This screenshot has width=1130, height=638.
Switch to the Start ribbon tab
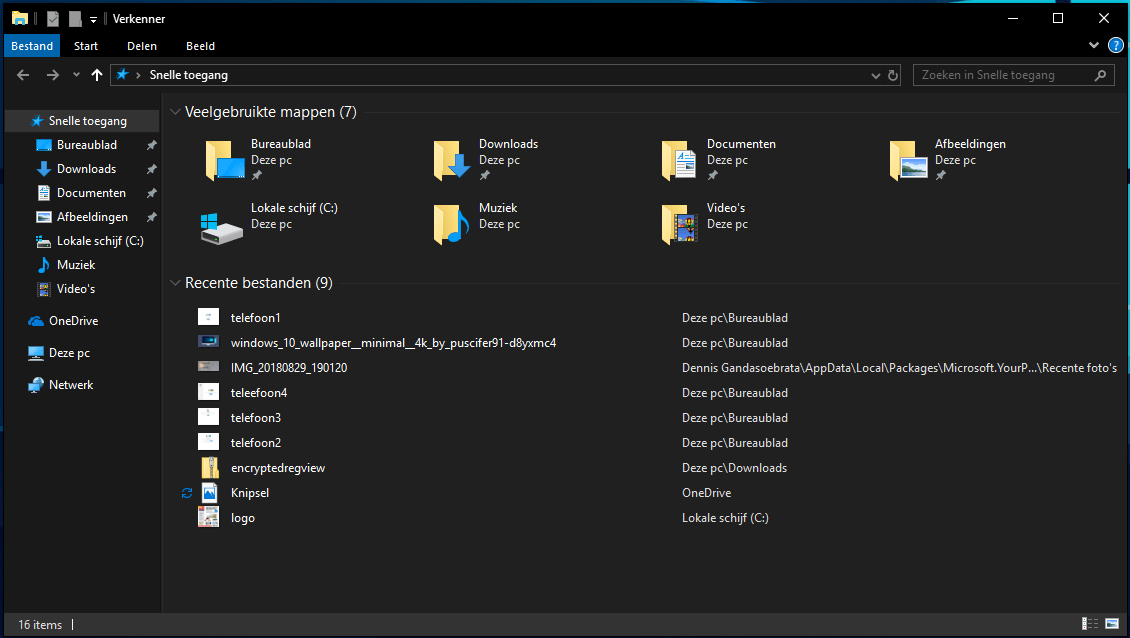tap(86, 46)
